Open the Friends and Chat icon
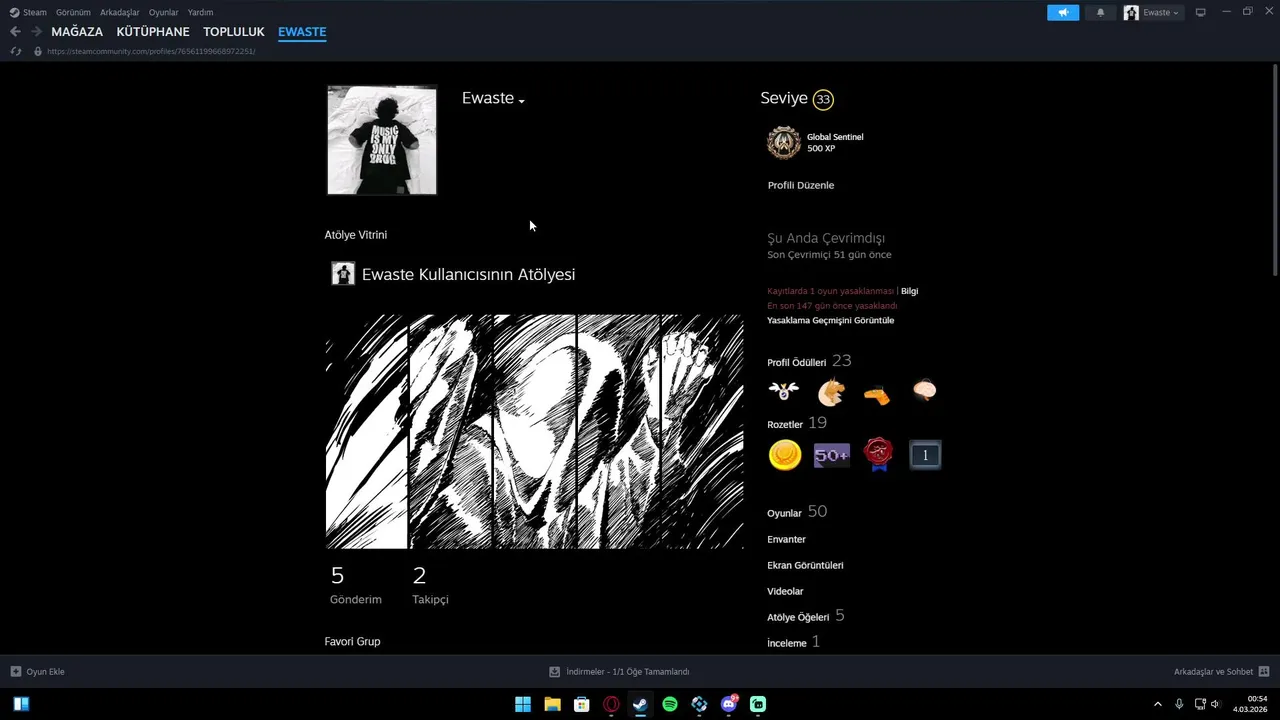Image resolution: width=1280 pixels, height=720 pixels. click(x=1264, y=671)
